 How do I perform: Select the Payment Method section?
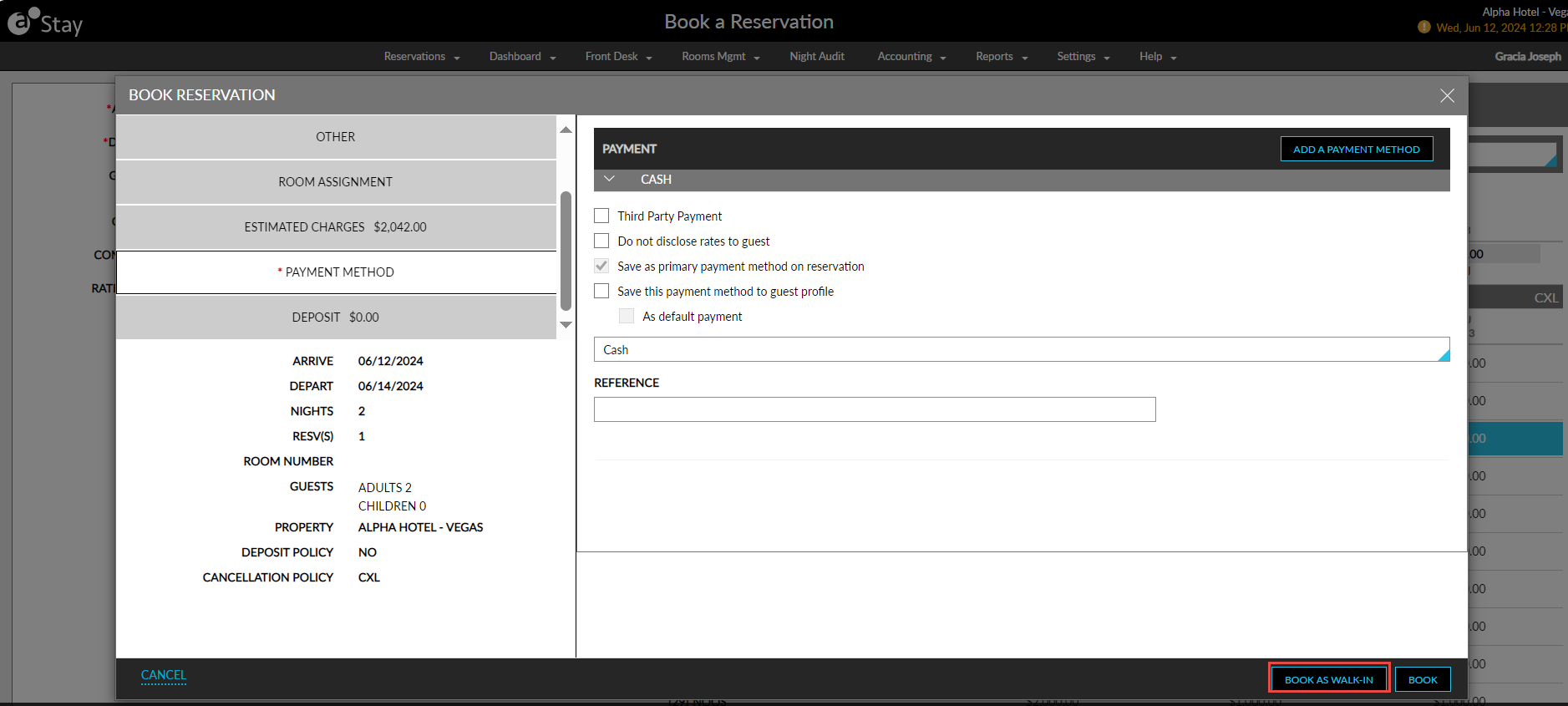tap(336, 272)
